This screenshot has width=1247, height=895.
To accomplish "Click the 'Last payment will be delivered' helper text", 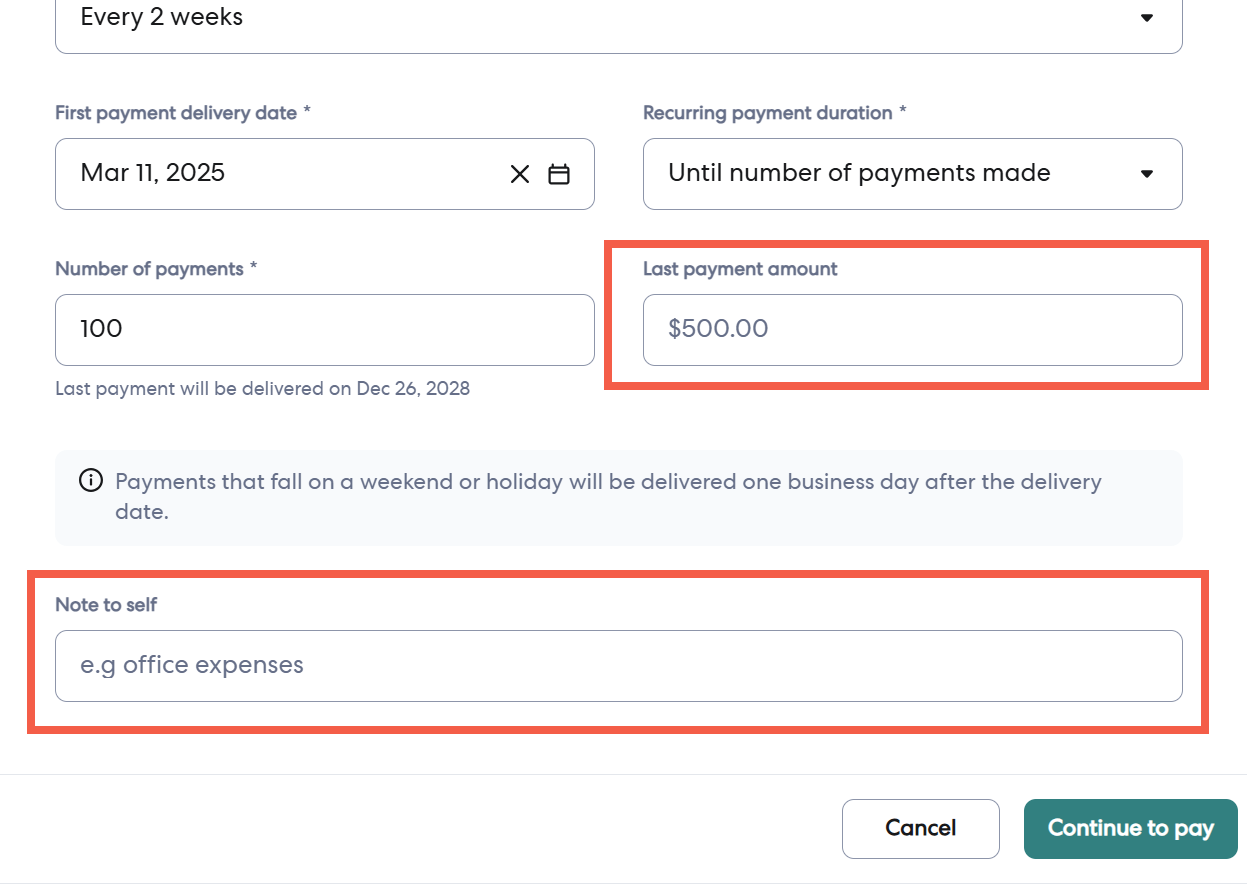I will [262, 389].
